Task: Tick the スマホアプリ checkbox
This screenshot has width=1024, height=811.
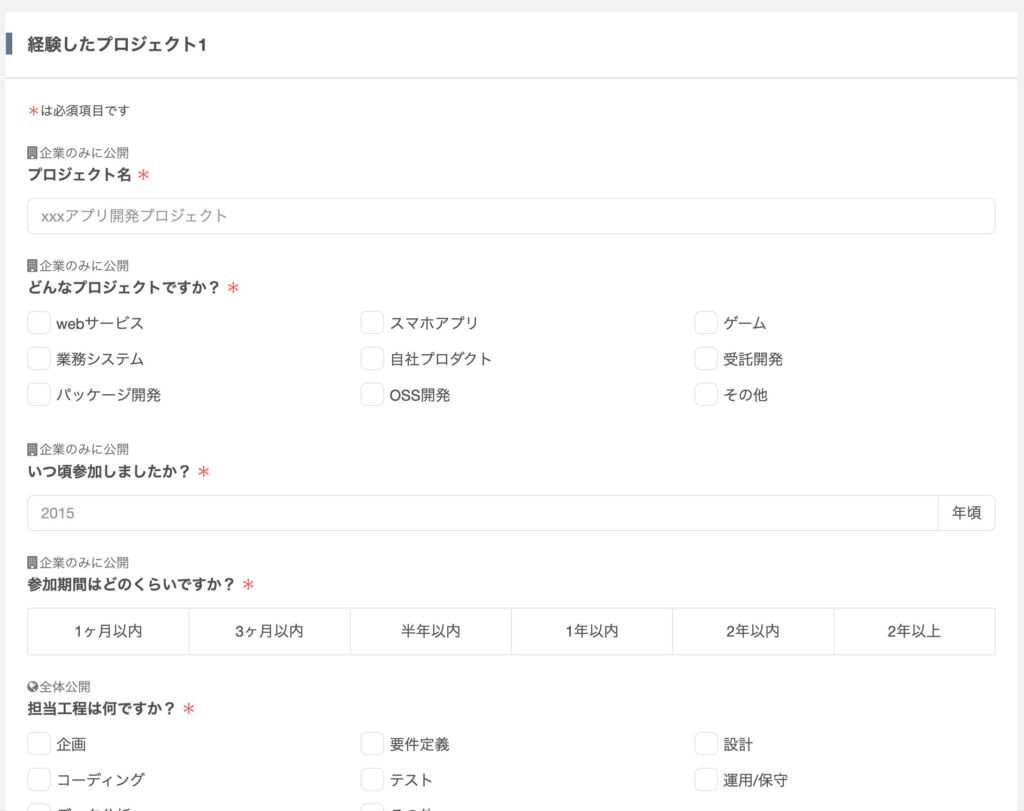Action: tap(372, 323)
